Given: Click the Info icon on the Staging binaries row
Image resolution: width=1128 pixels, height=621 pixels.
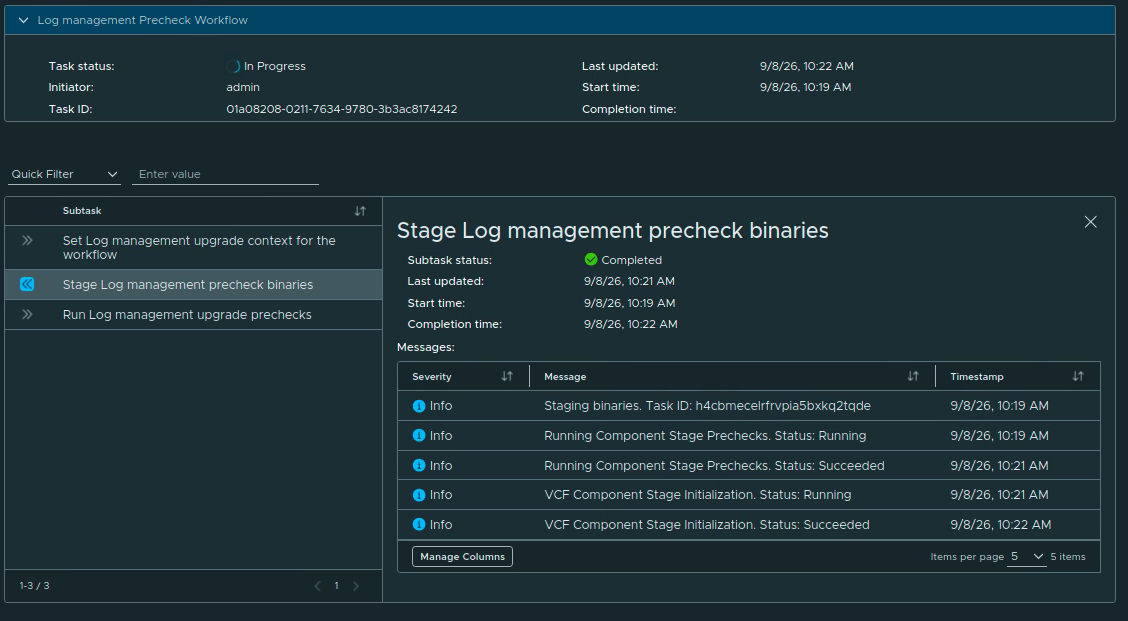Looking at the screenshot, I should [x=419, y=406].
